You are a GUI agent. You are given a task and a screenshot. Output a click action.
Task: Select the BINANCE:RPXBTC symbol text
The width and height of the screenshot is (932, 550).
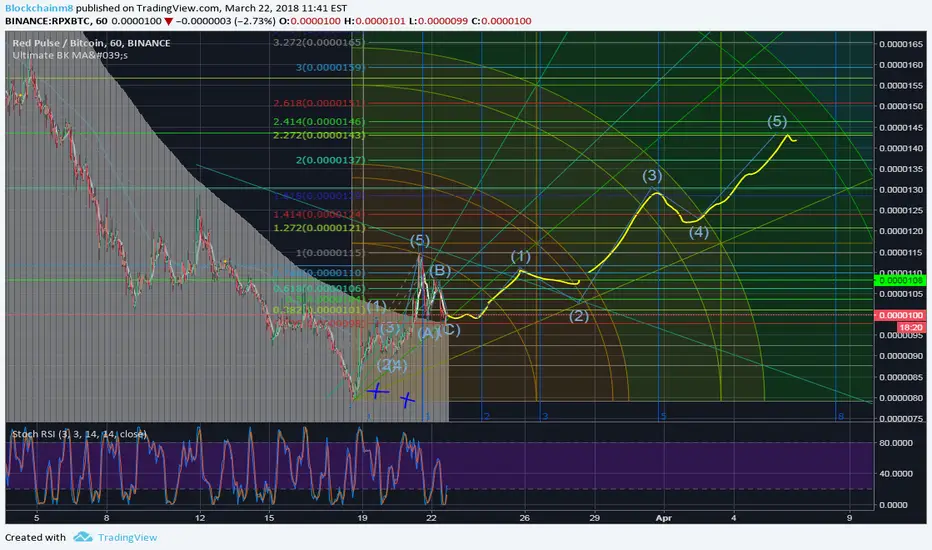[x=48, y=21]
